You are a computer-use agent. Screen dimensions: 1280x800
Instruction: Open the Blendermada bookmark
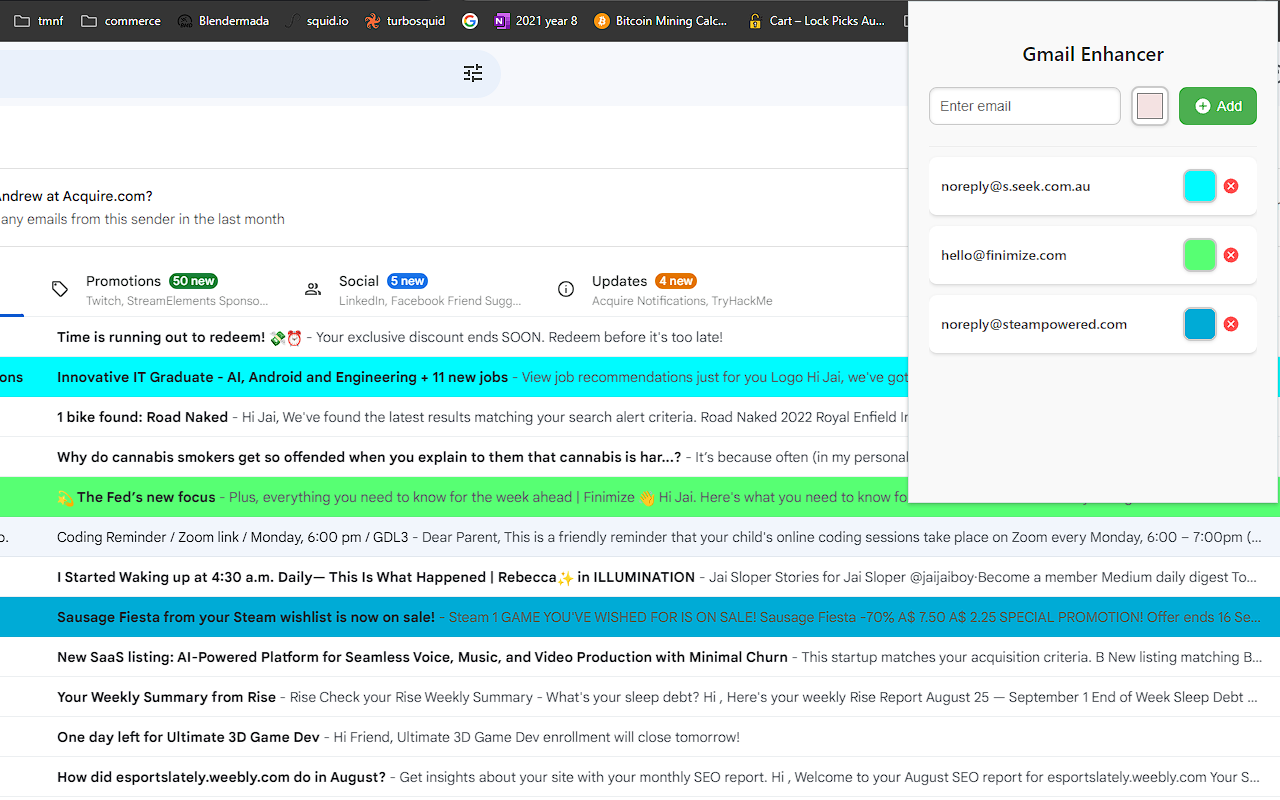[223, 20]
